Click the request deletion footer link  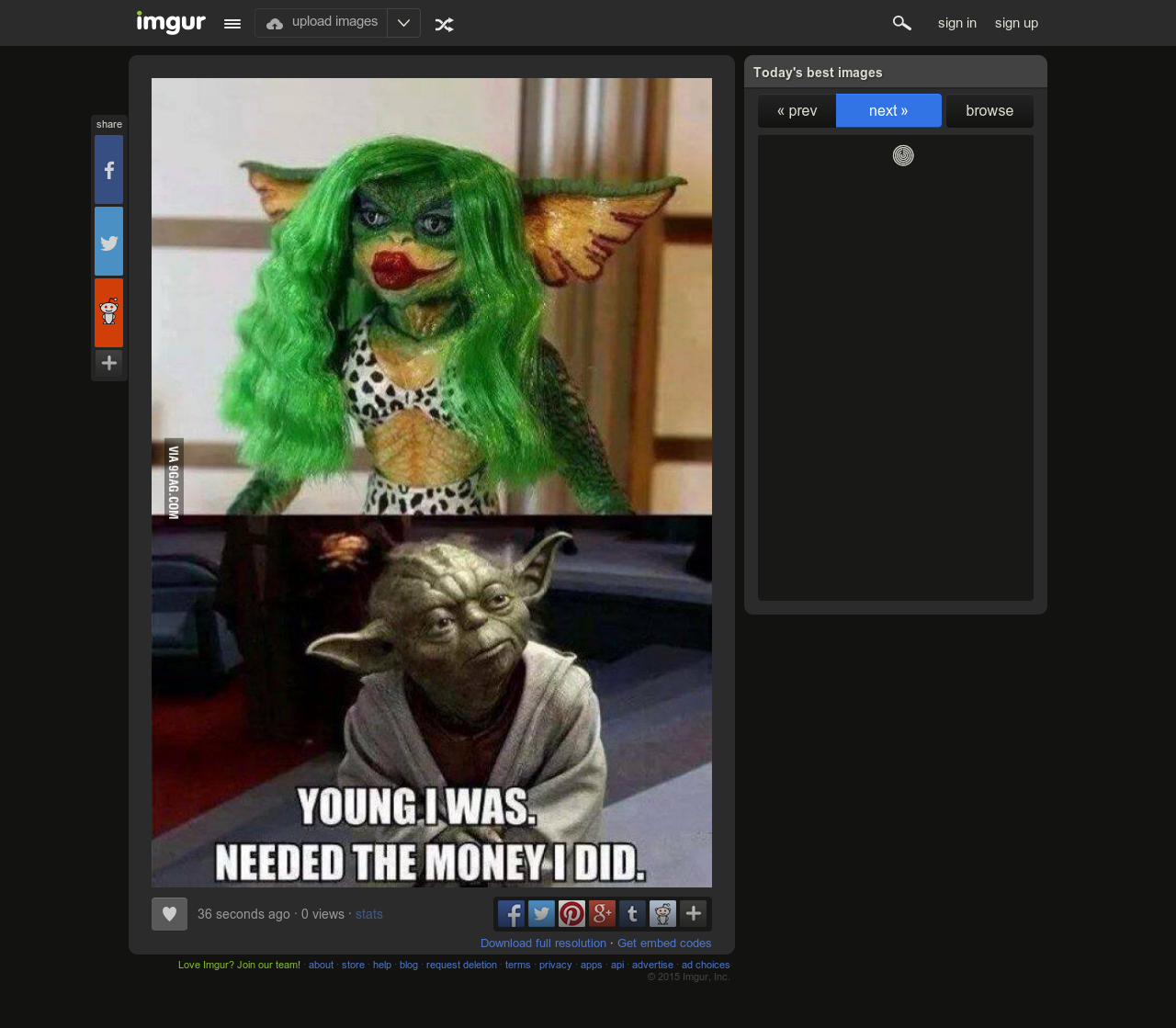(x=461, y=965)
